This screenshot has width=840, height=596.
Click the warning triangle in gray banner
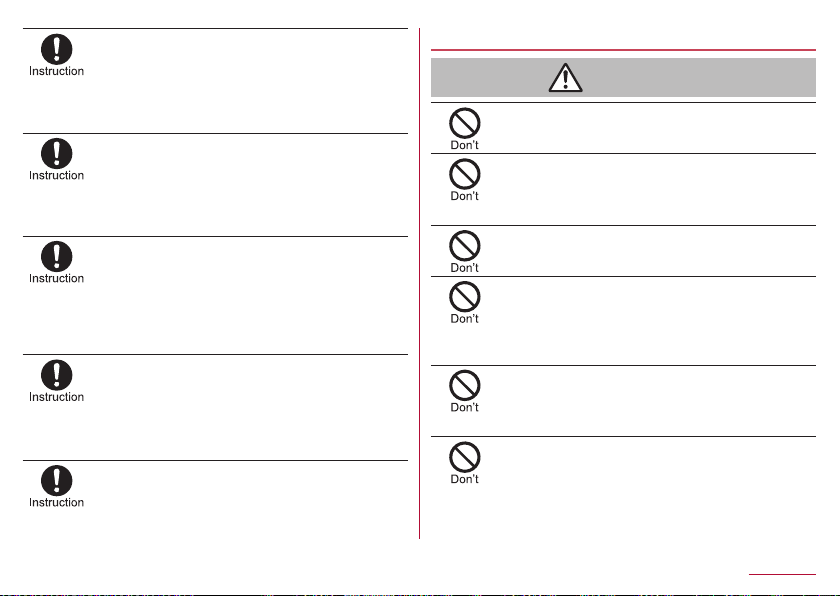point(565,78)
